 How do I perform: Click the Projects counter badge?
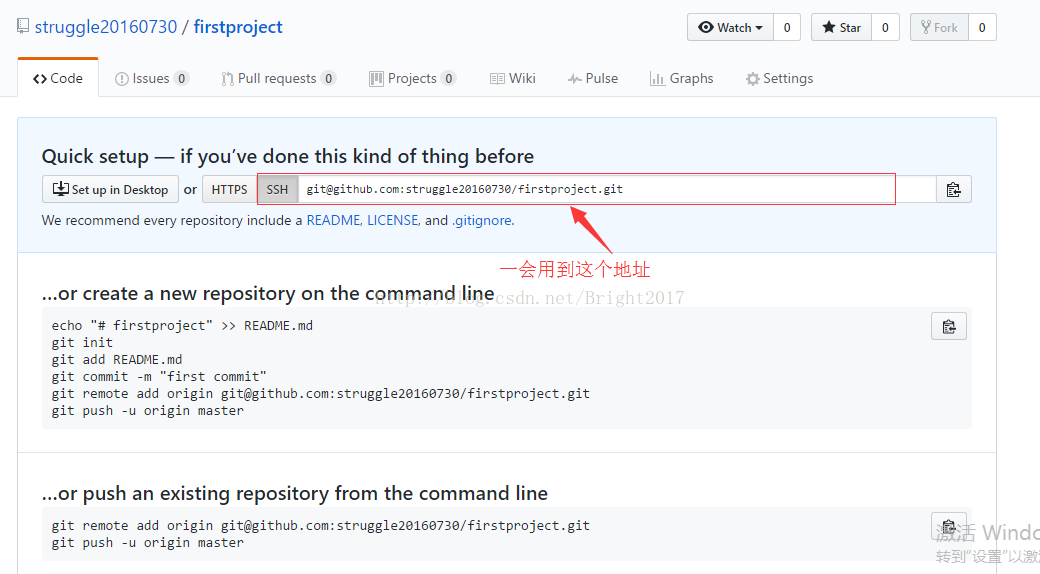tap(448, 78)
